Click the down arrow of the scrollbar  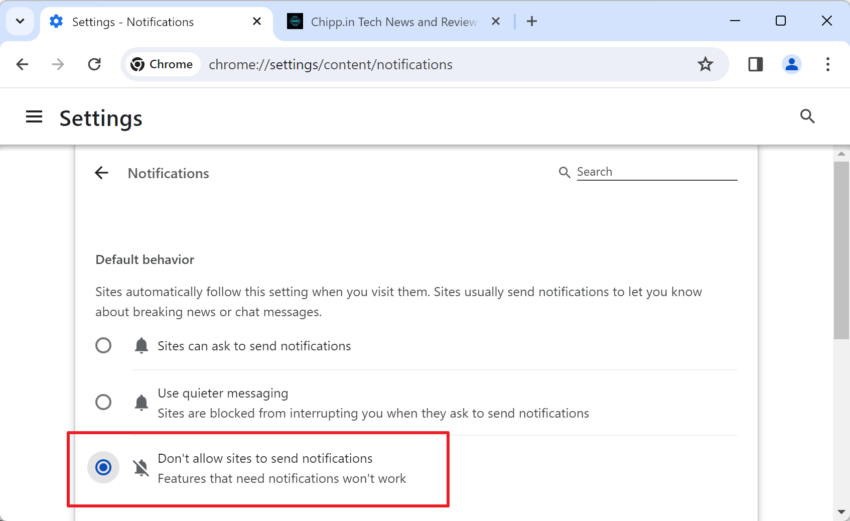click(841, 512)
